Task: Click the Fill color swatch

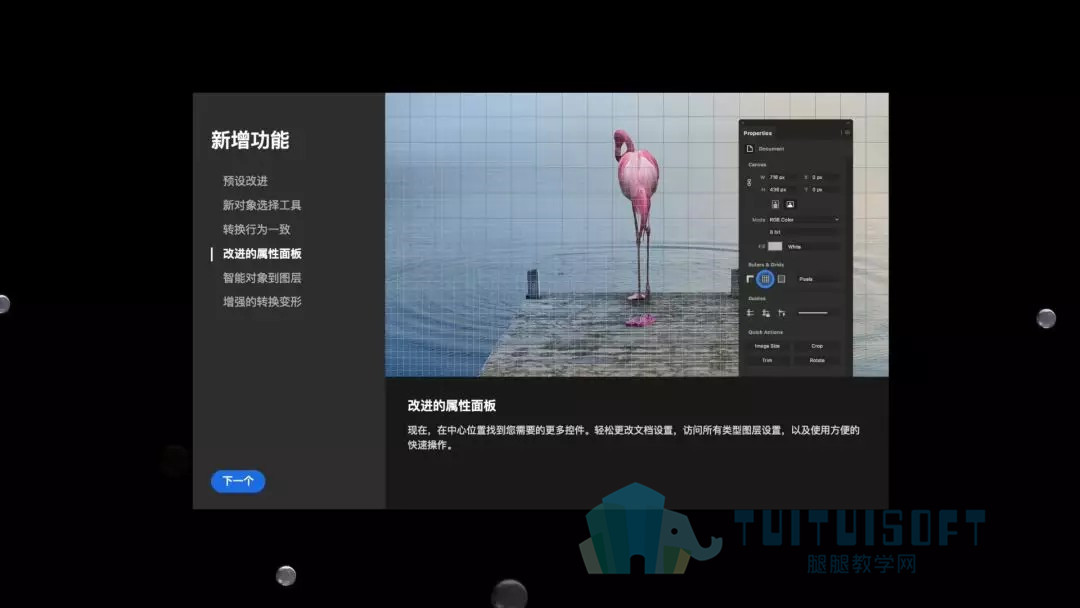Action: click(775, 247)
